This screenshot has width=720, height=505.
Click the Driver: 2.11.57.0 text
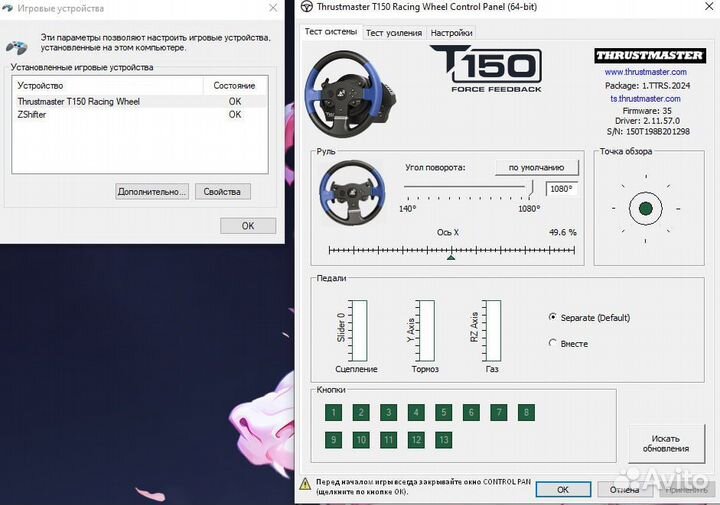click(x=647, y=121)
